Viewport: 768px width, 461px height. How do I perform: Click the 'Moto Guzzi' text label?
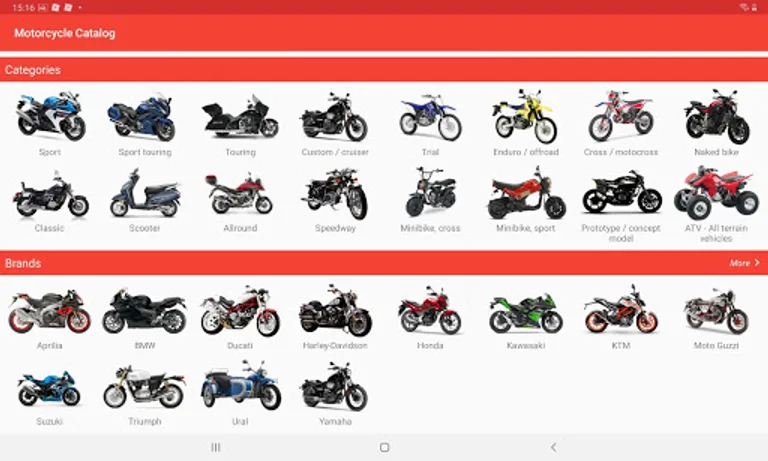pyautogui.click(x=716, y=345)
